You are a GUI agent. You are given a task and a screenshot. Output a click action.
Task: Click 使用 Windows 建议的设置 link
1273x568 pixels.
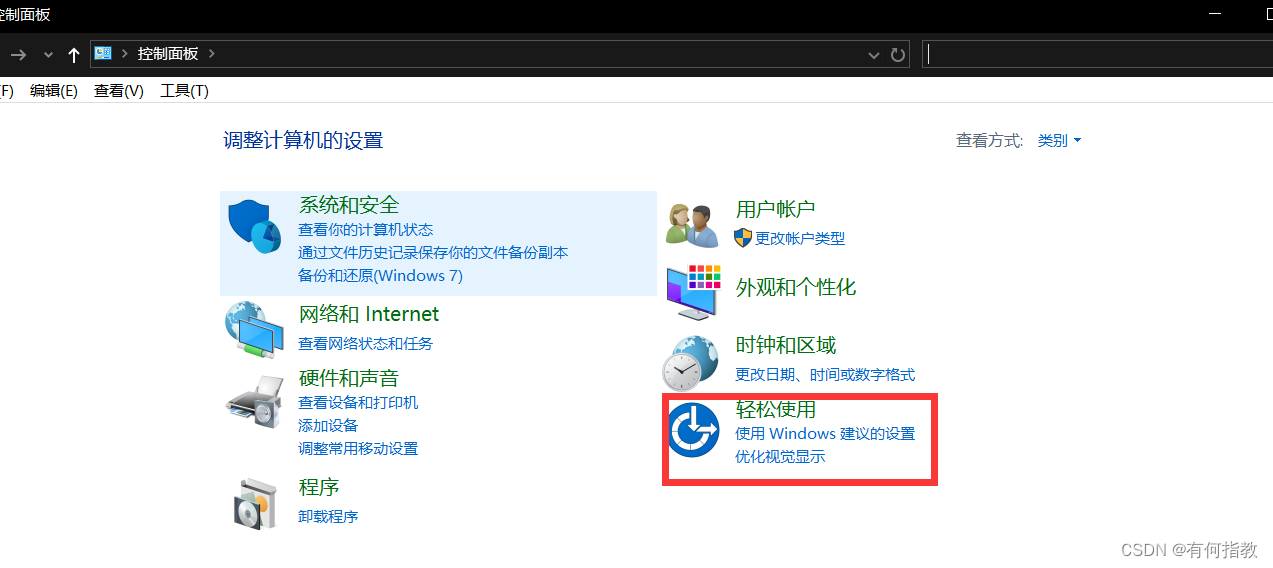pyautogui.click(x=825, y=434)
